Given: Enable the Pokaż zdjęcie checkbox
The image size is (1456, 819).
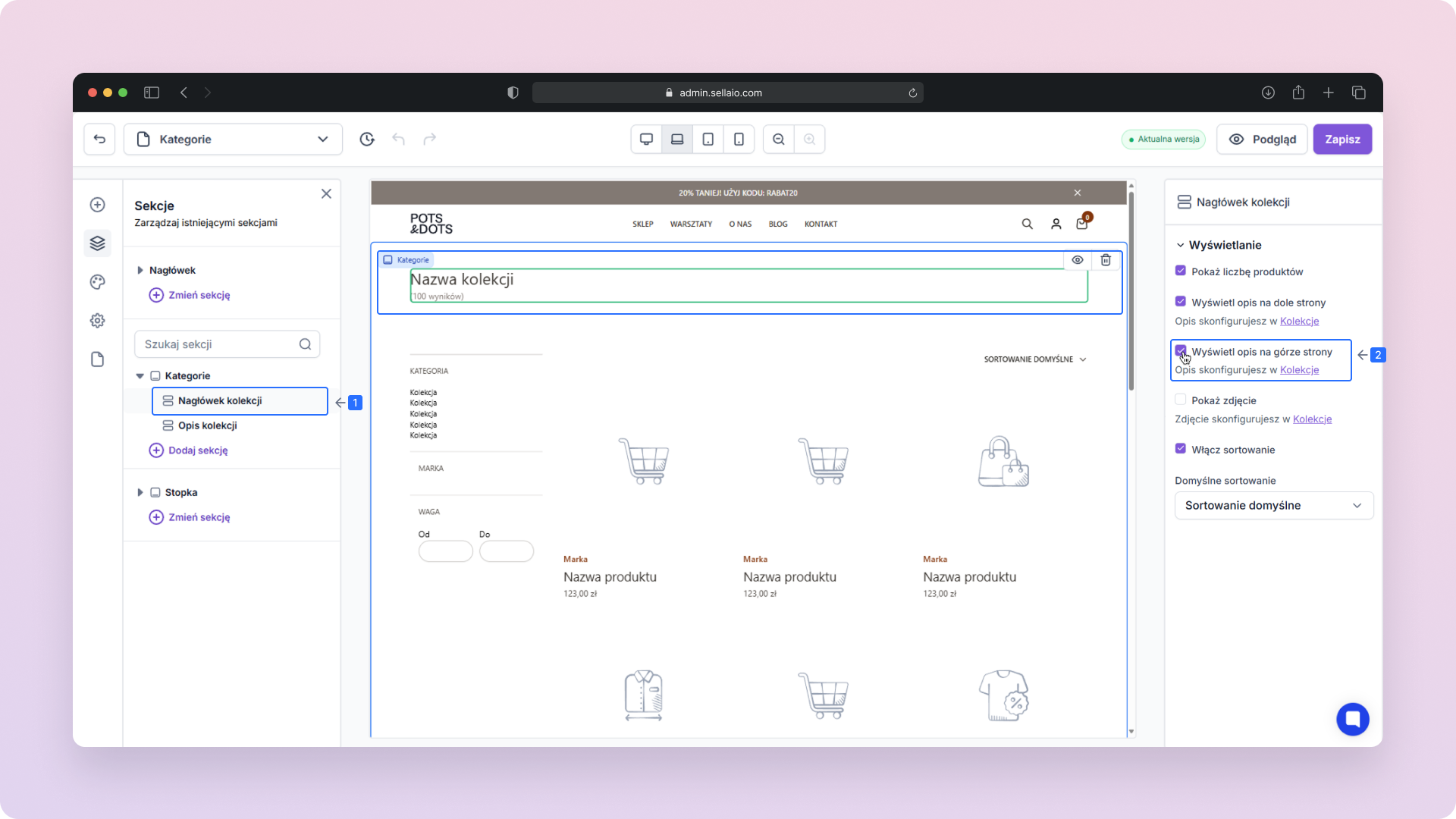Looking at the screenshot, I should coord(1181,400).
